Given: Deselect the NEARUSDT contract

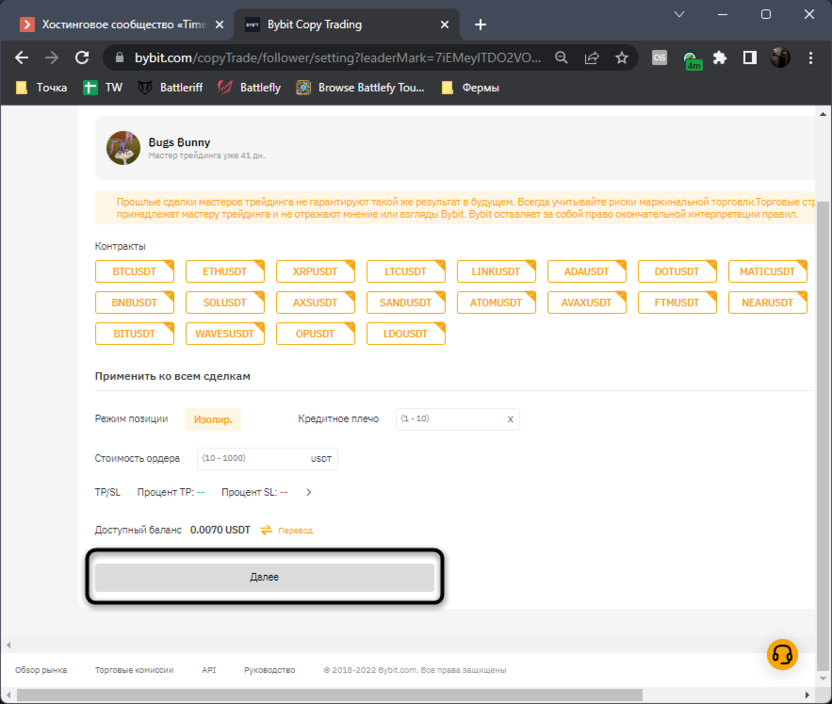Looking at the screenshot, I should (767, 302).
